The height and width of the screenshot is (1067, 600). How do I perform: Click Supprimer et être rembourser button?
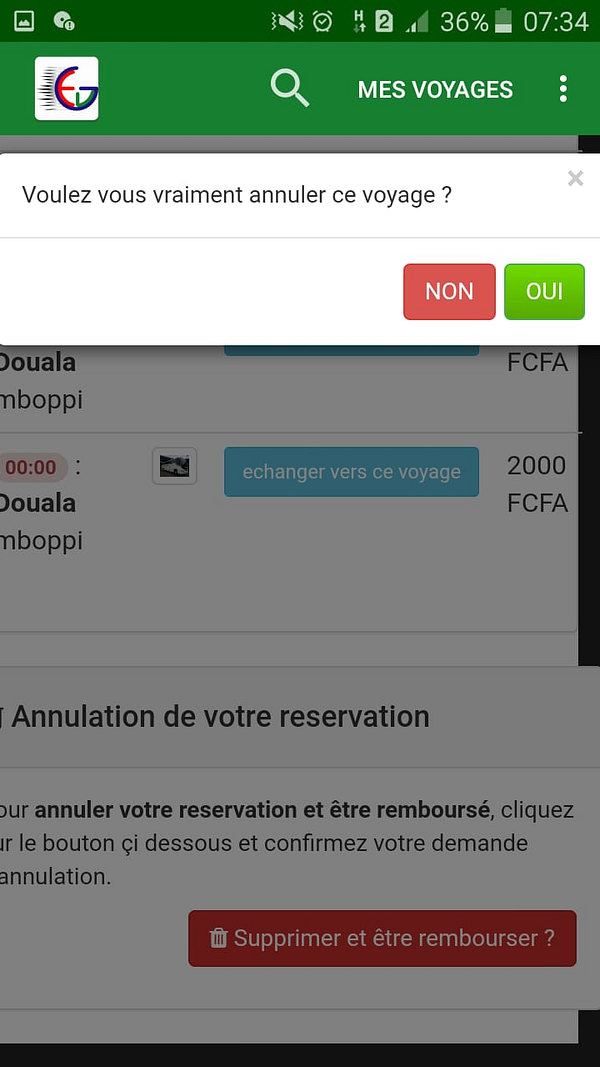tap(382, 938)
